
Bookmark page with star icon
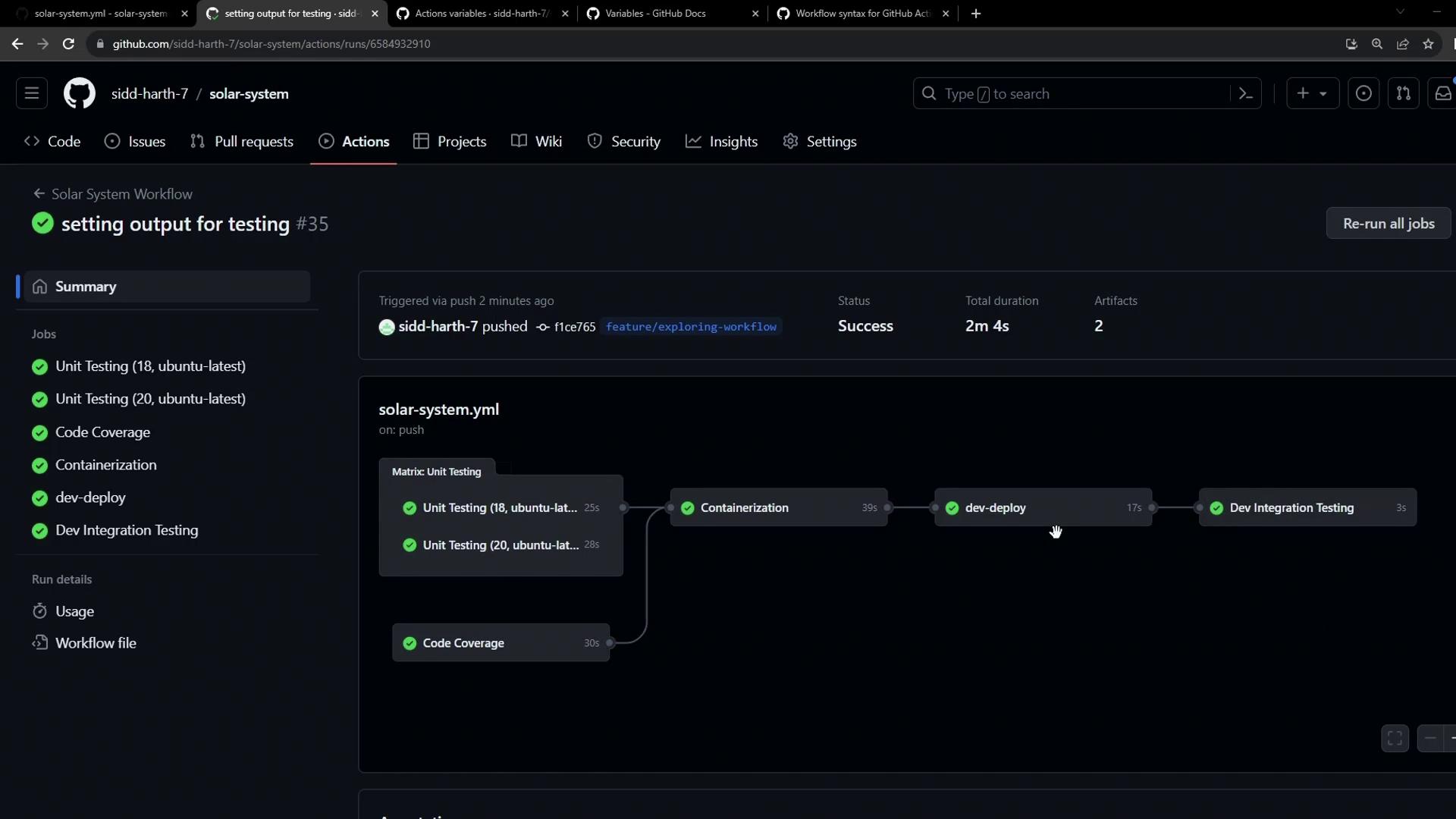(x=1428, y=44)
